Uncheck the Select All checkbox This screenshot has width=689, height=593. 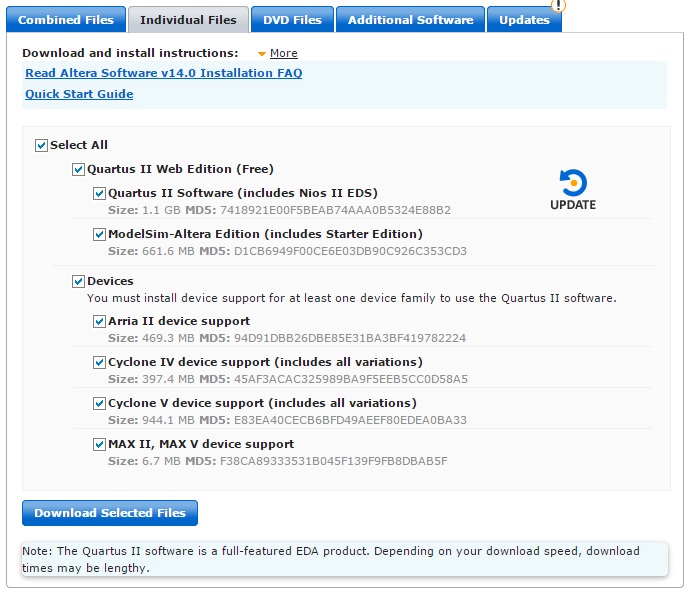pyautogui.click(x=42, y=145)
